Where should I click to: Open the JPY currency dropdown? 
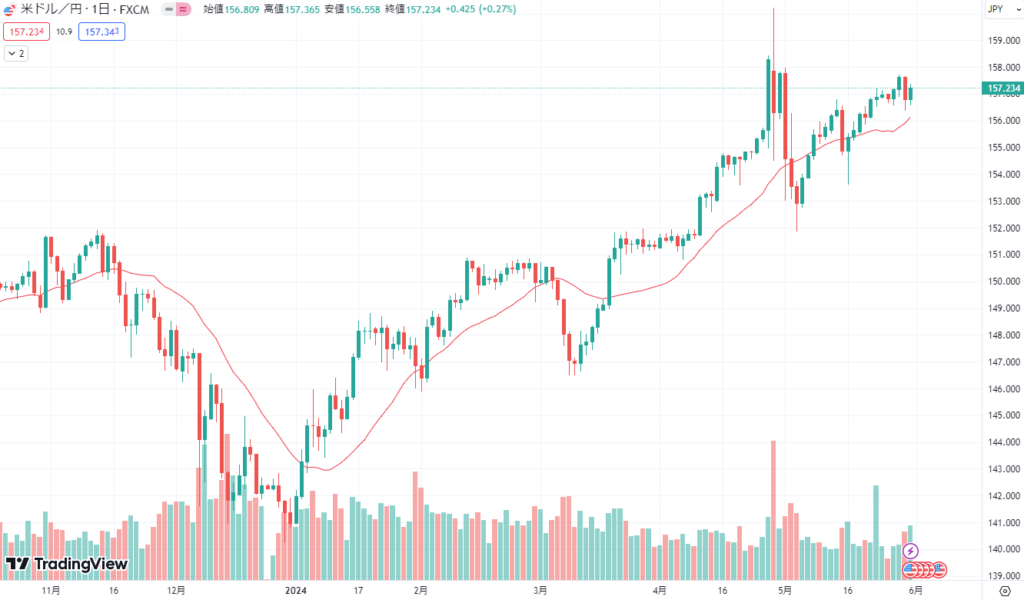tap(995, 9)
